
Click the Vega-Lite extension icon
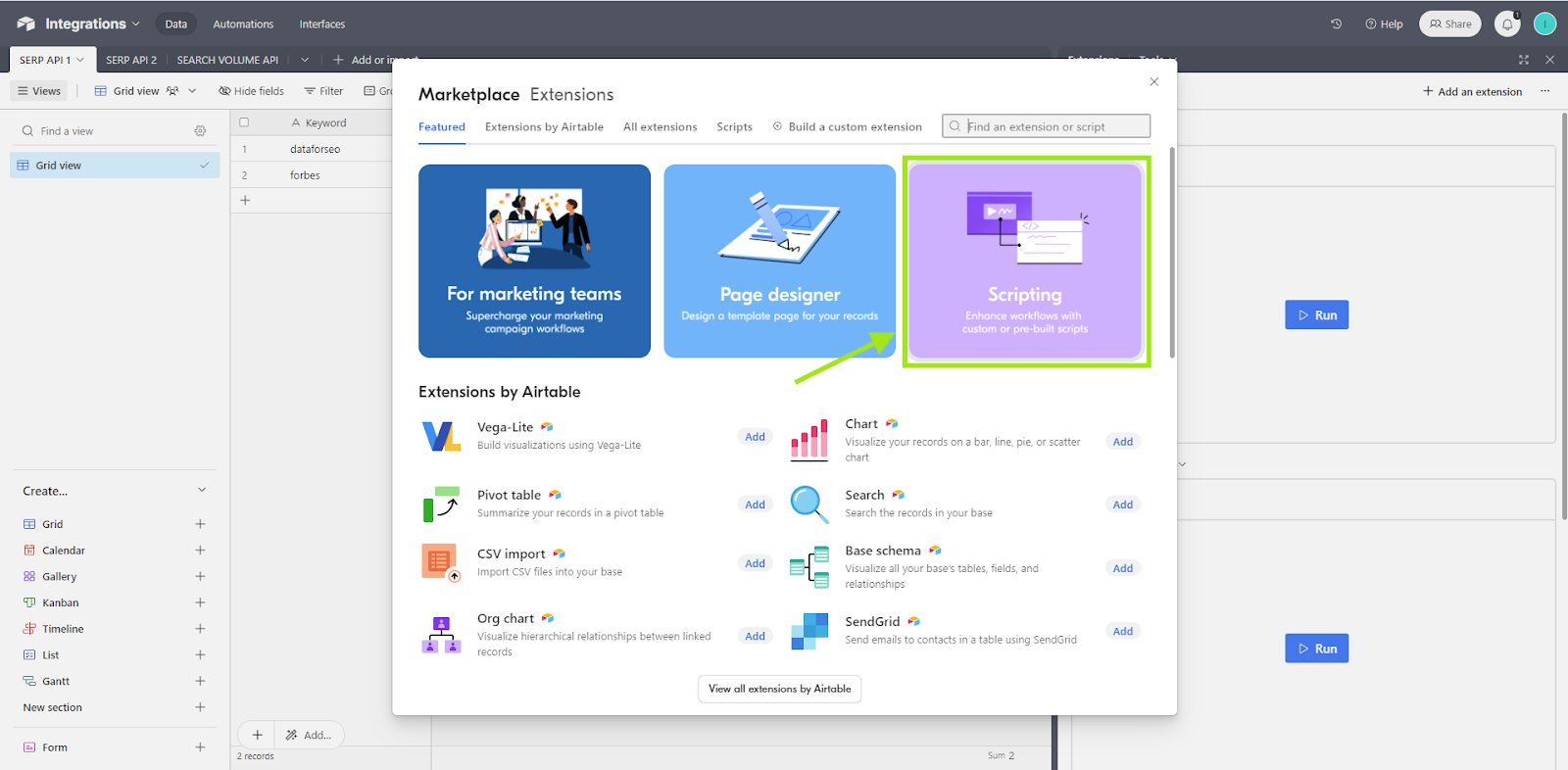441,436
